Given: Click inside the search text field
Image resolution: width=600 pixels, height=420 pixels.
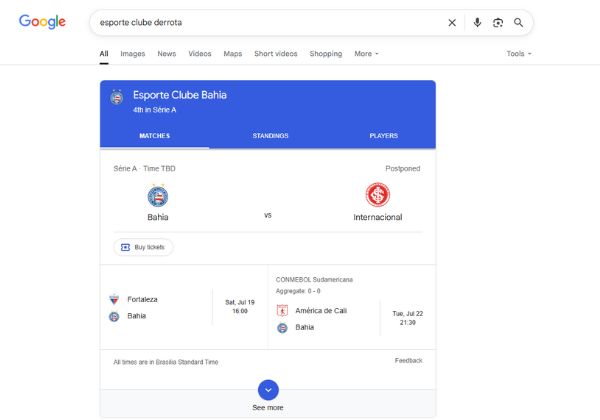Looking at the screenshot, I should click(260, 22).
